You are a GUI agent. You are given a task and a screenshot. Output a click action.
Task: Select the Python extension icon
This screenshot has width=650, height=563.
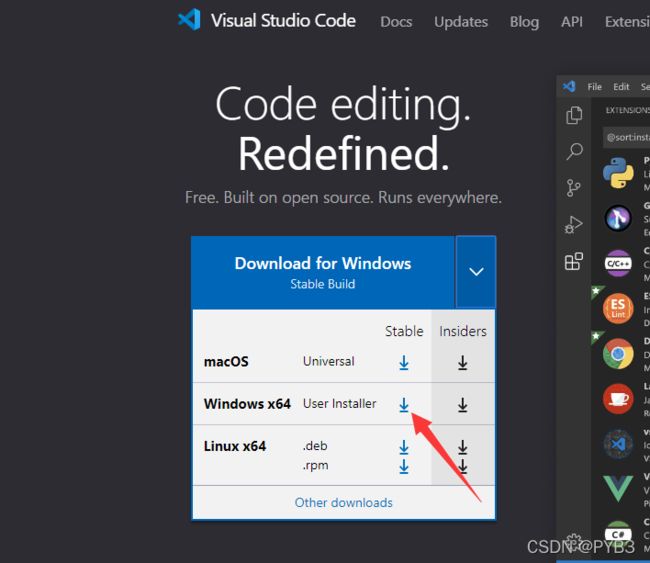click(618, 173)
